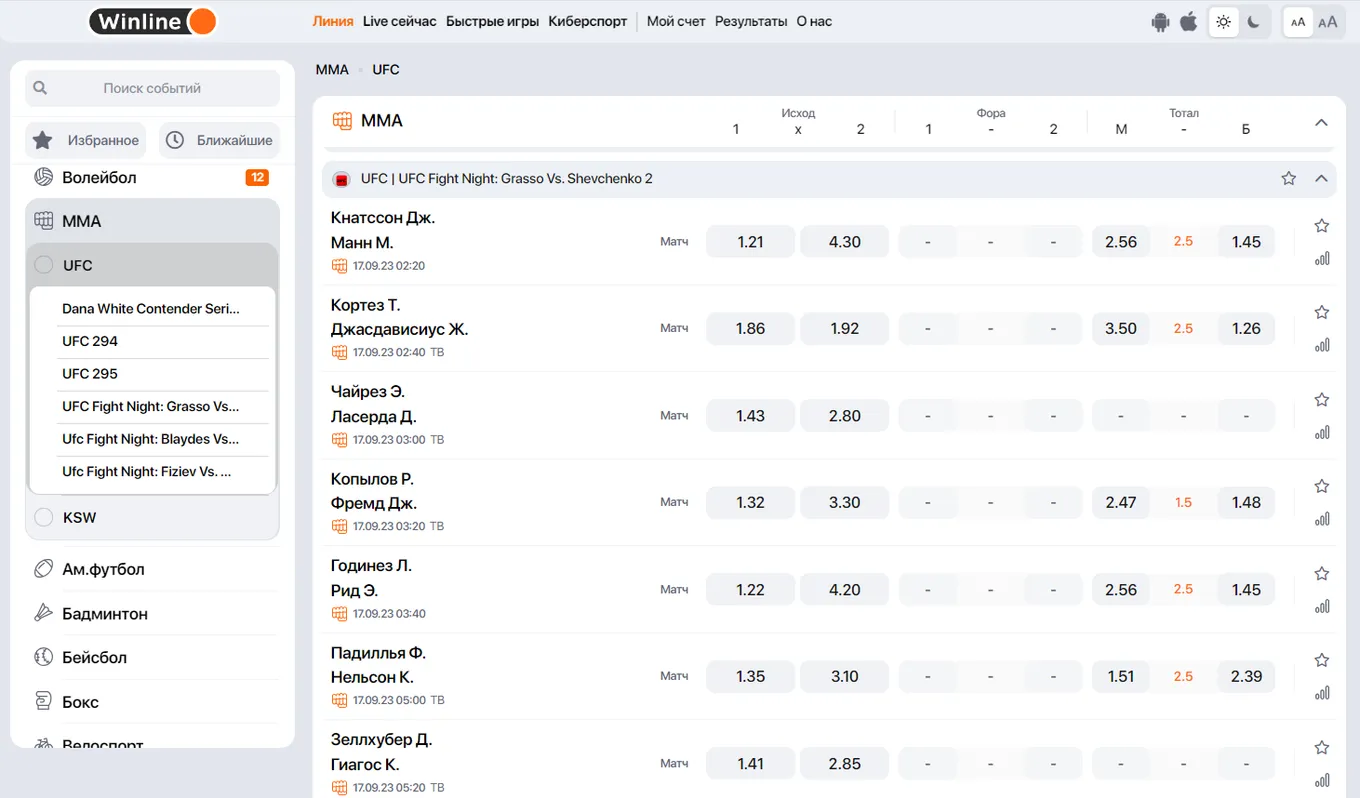1360x798 pixels.
Task: Open the Android app download icon
Action: coord(1160,22)
